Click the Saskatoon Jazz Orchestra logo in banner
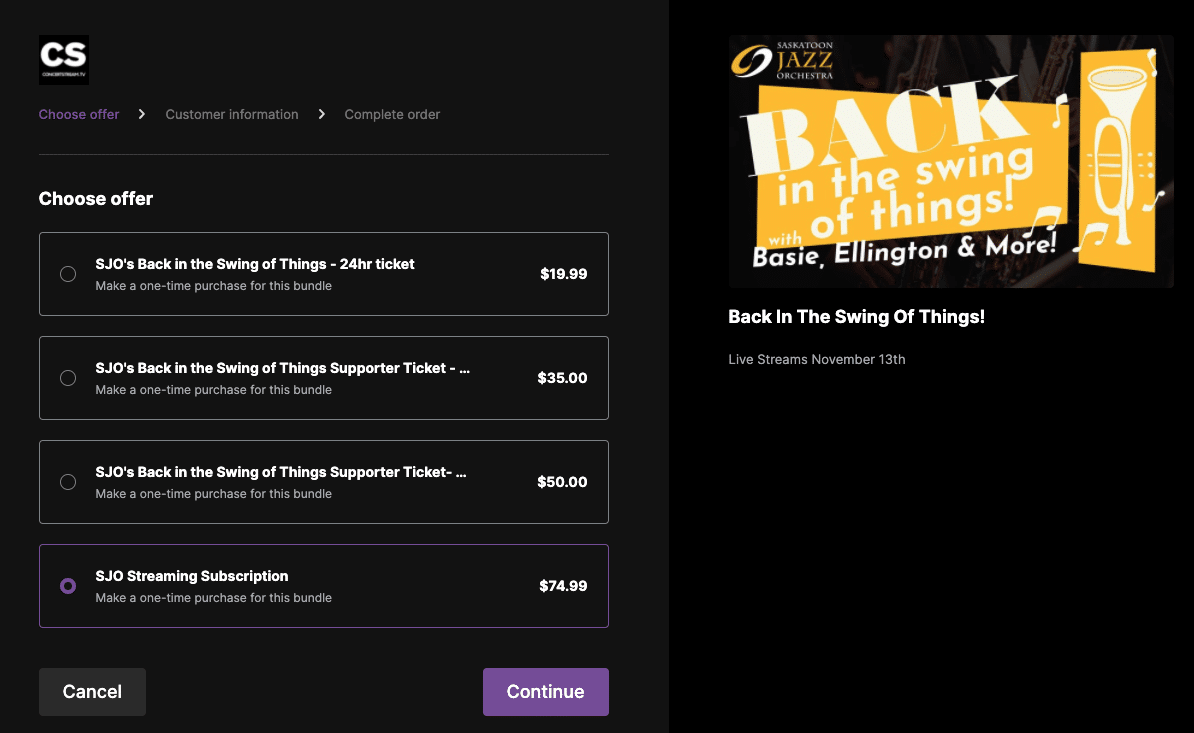1194x733 pixels. point(783,60)
